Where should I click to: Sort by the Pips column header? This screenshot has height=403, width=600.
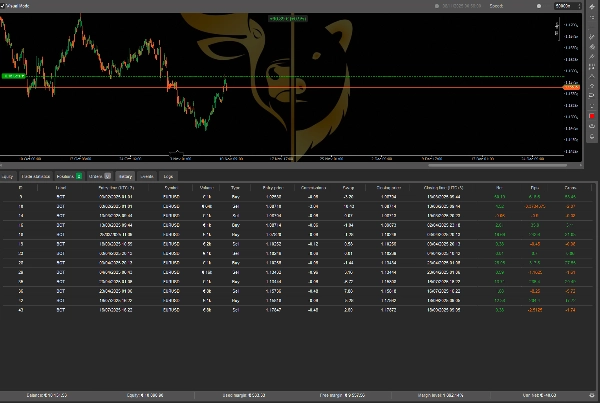[x=535, y=188]
